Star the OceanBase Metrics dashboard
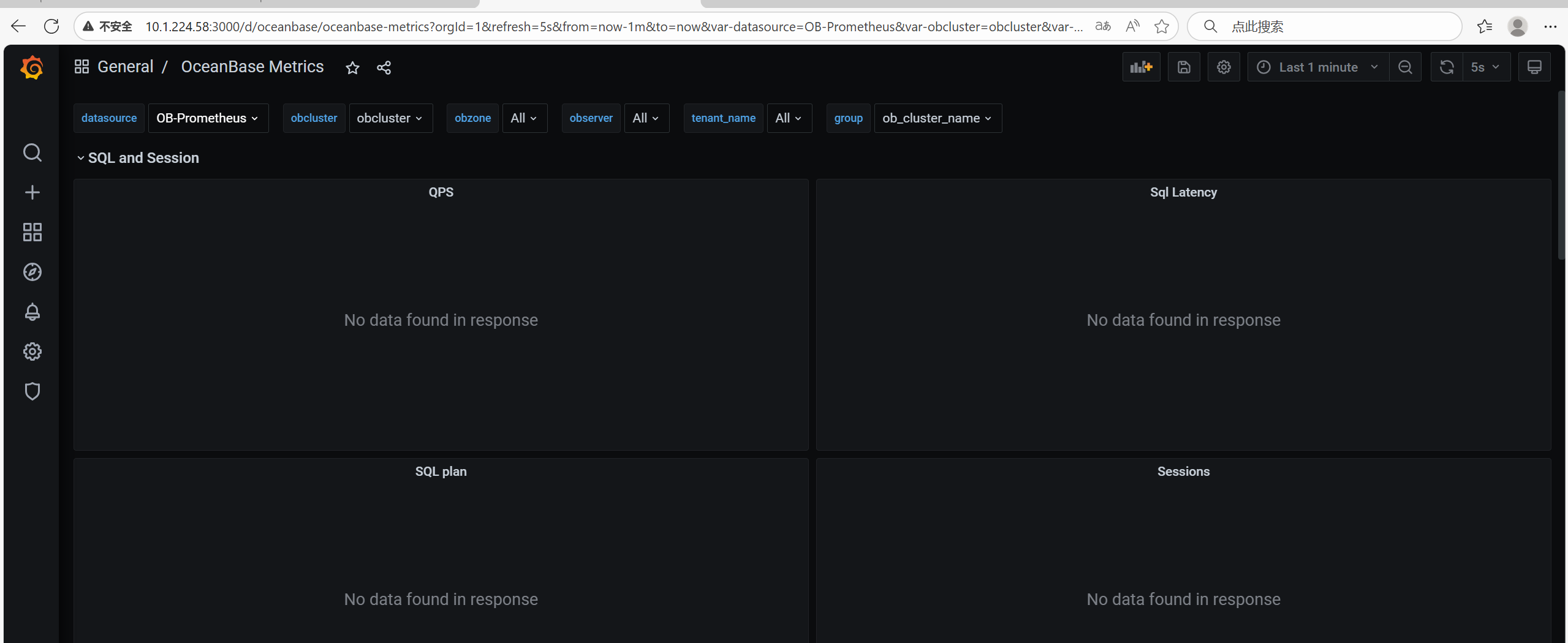Viewport: 1568px width, 643px height. click(352, 67)
